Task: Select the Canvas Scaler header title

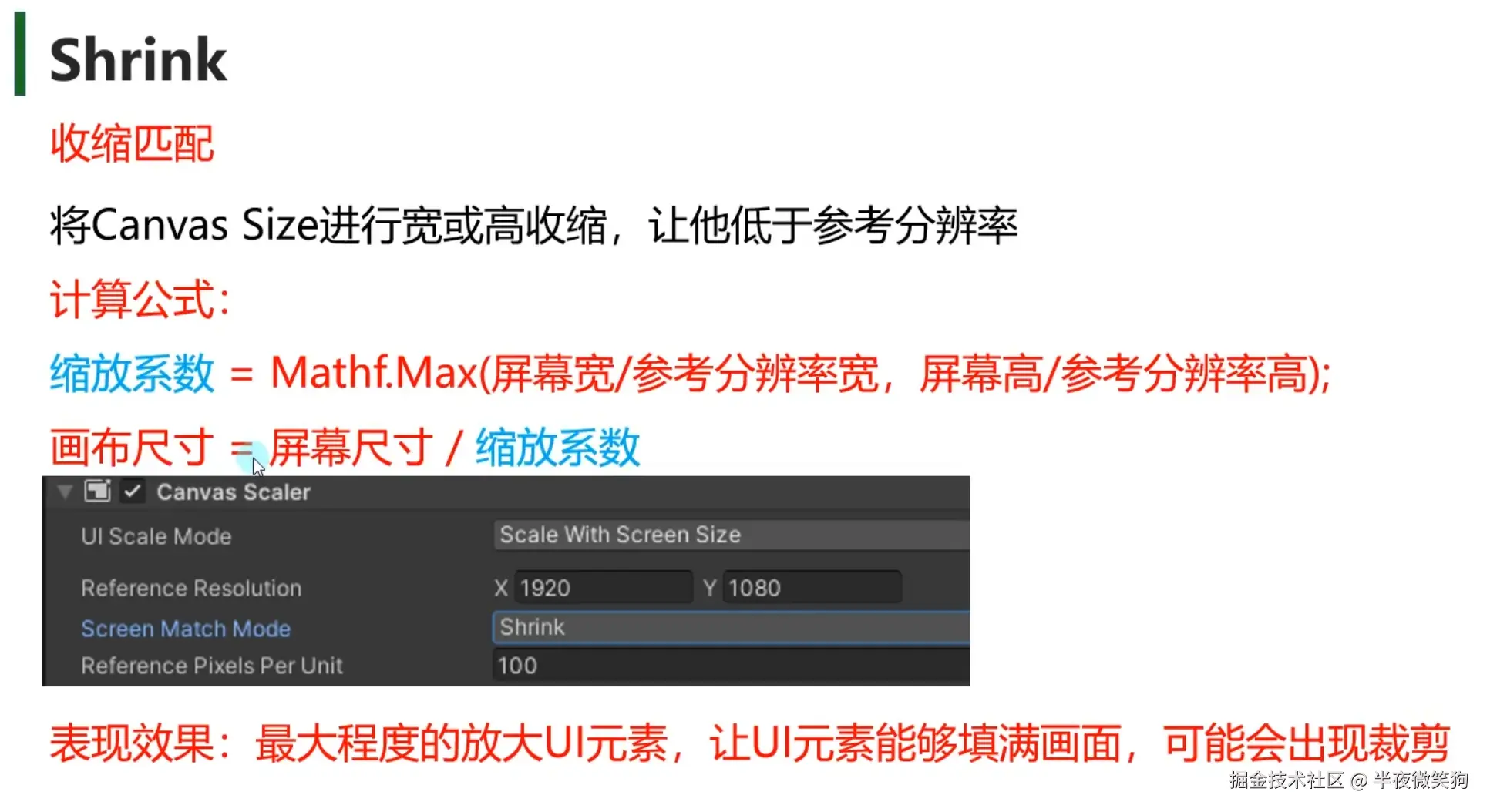Action: point(234,492)
